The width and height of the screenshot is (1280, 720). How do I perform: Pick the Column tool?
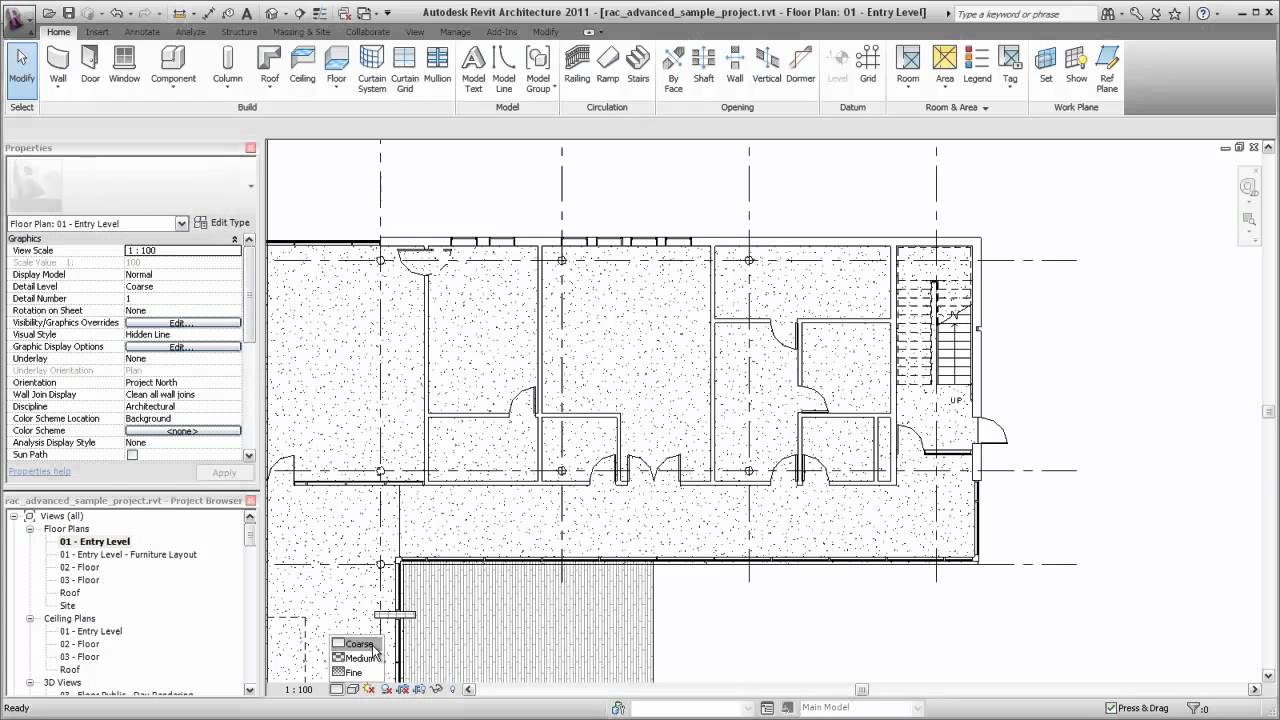click(227, 66)
